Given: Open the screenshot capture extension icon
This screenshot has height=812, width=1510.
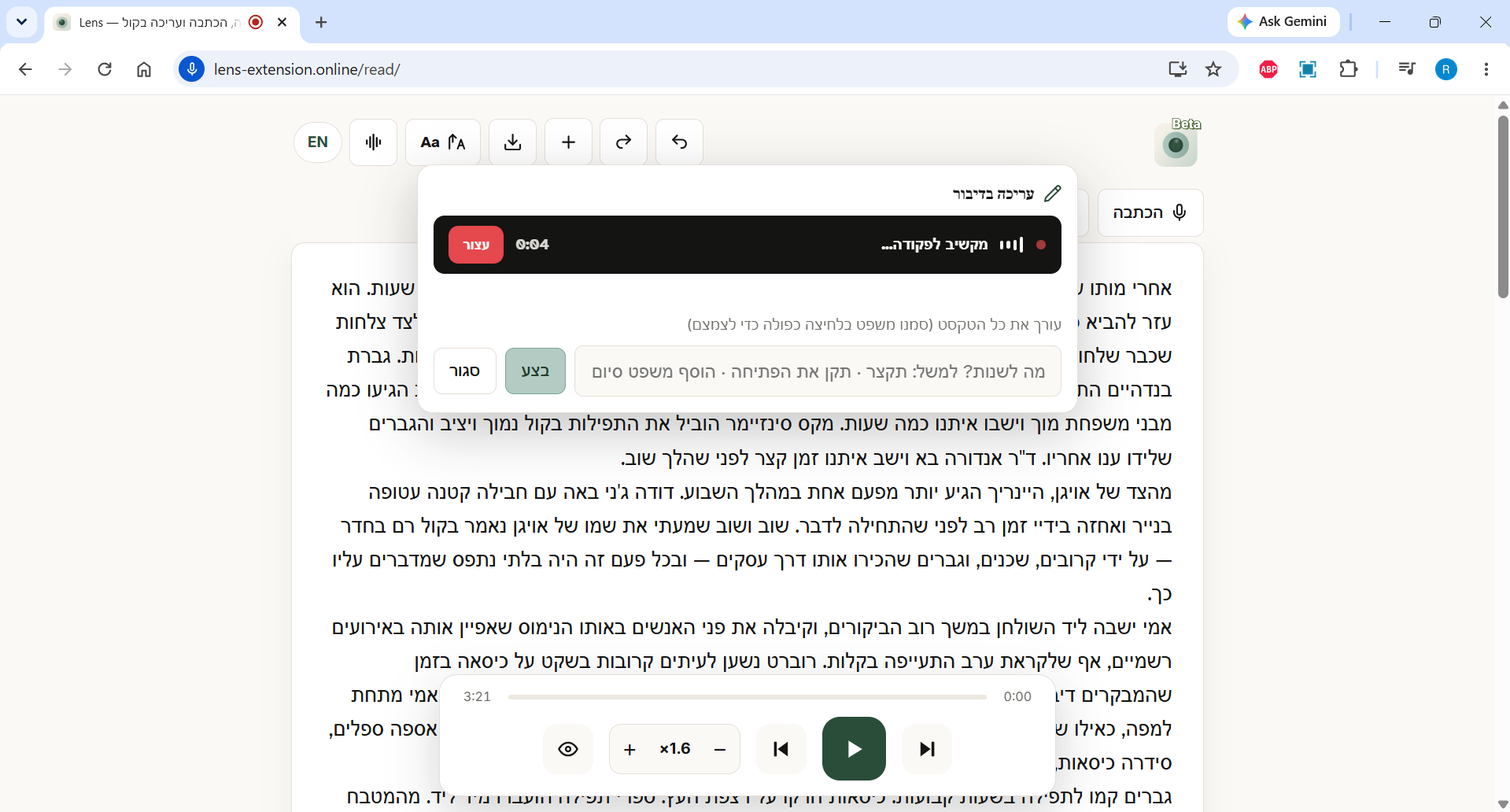Looking at the screenshot, I should click(x=1308, y=69).
